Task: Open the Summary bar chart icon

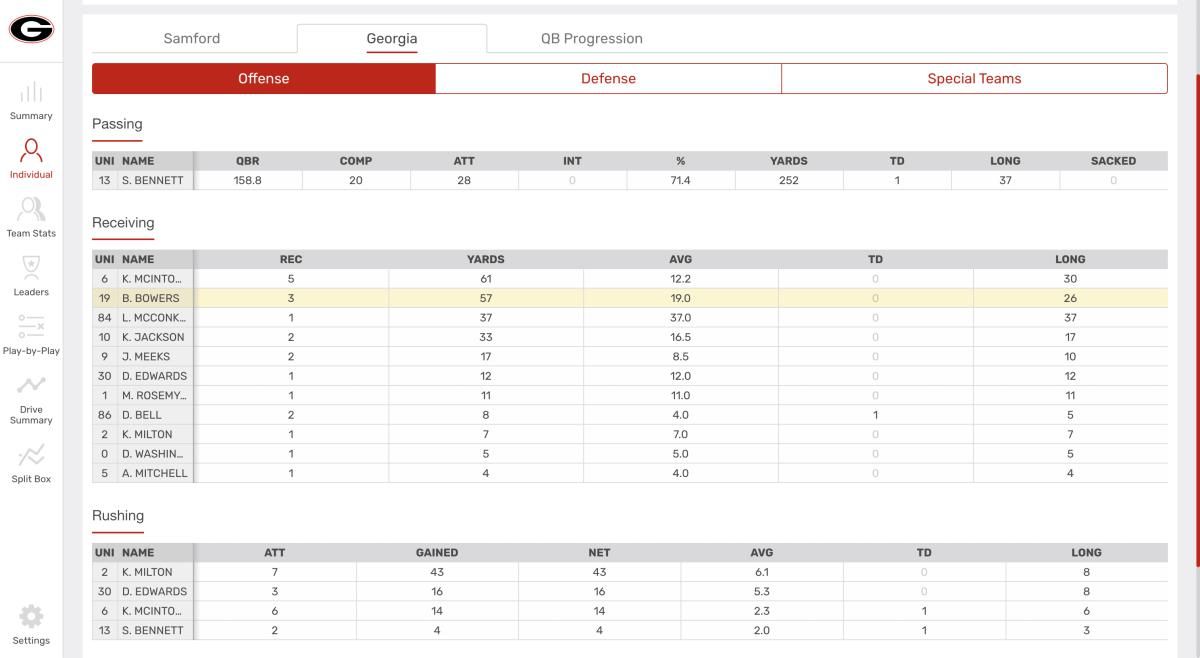Action: [x=31, y=92]
